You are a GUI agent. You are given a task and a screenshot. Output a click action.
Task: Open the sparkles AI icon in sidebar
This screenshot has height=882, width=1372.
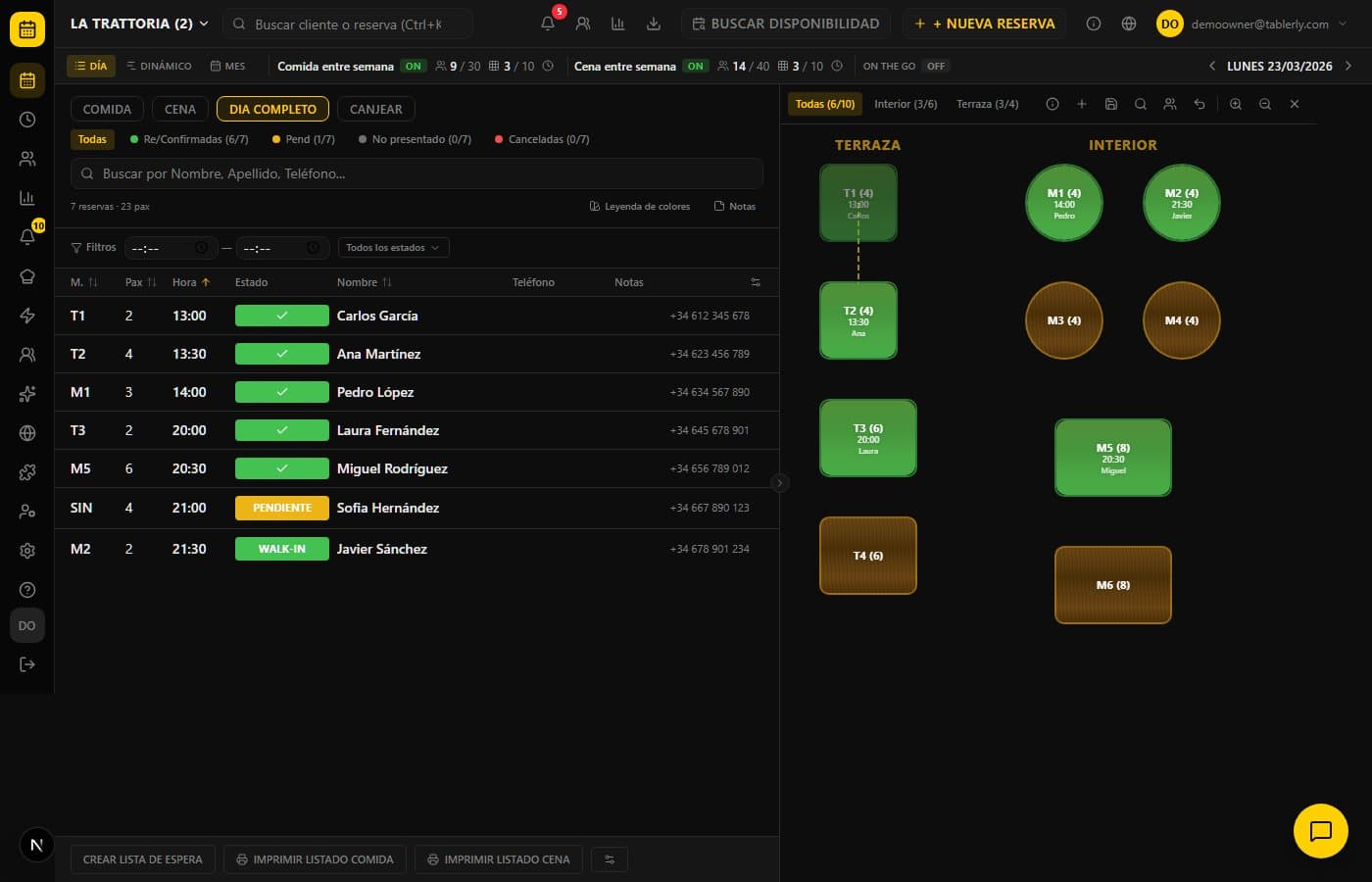(x=27, y=394)
